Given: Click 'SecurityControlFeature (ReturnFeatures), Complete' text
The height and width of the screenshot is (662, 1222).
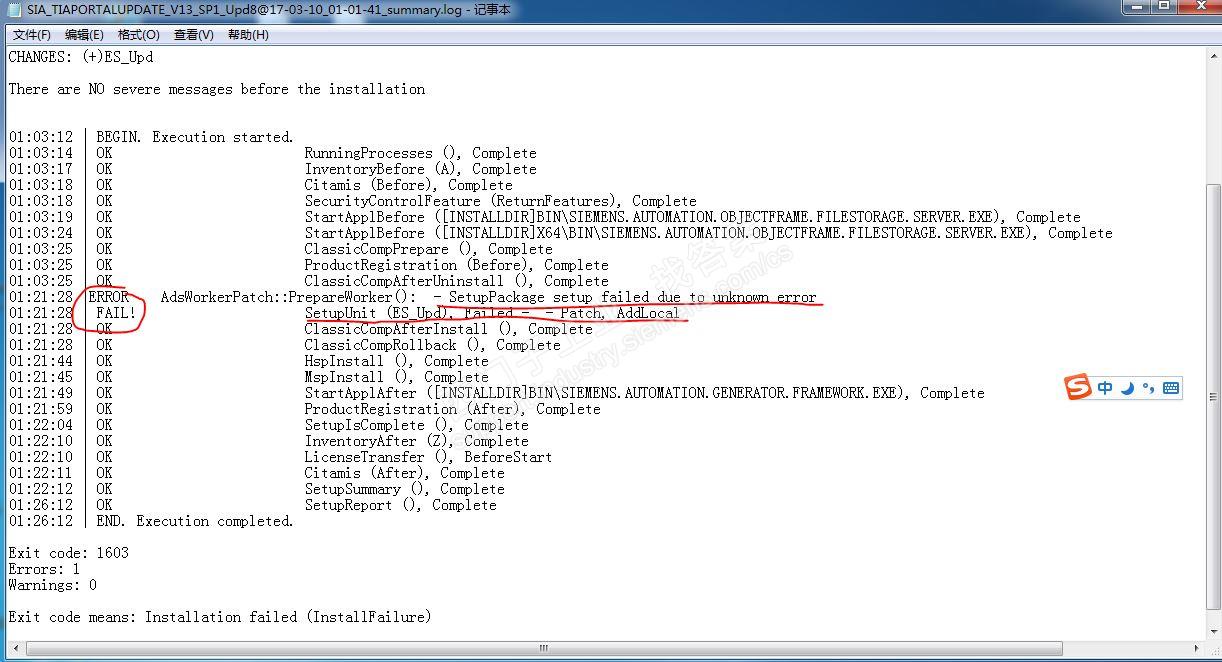Looking at the screenshot, I should click(500, 201).
